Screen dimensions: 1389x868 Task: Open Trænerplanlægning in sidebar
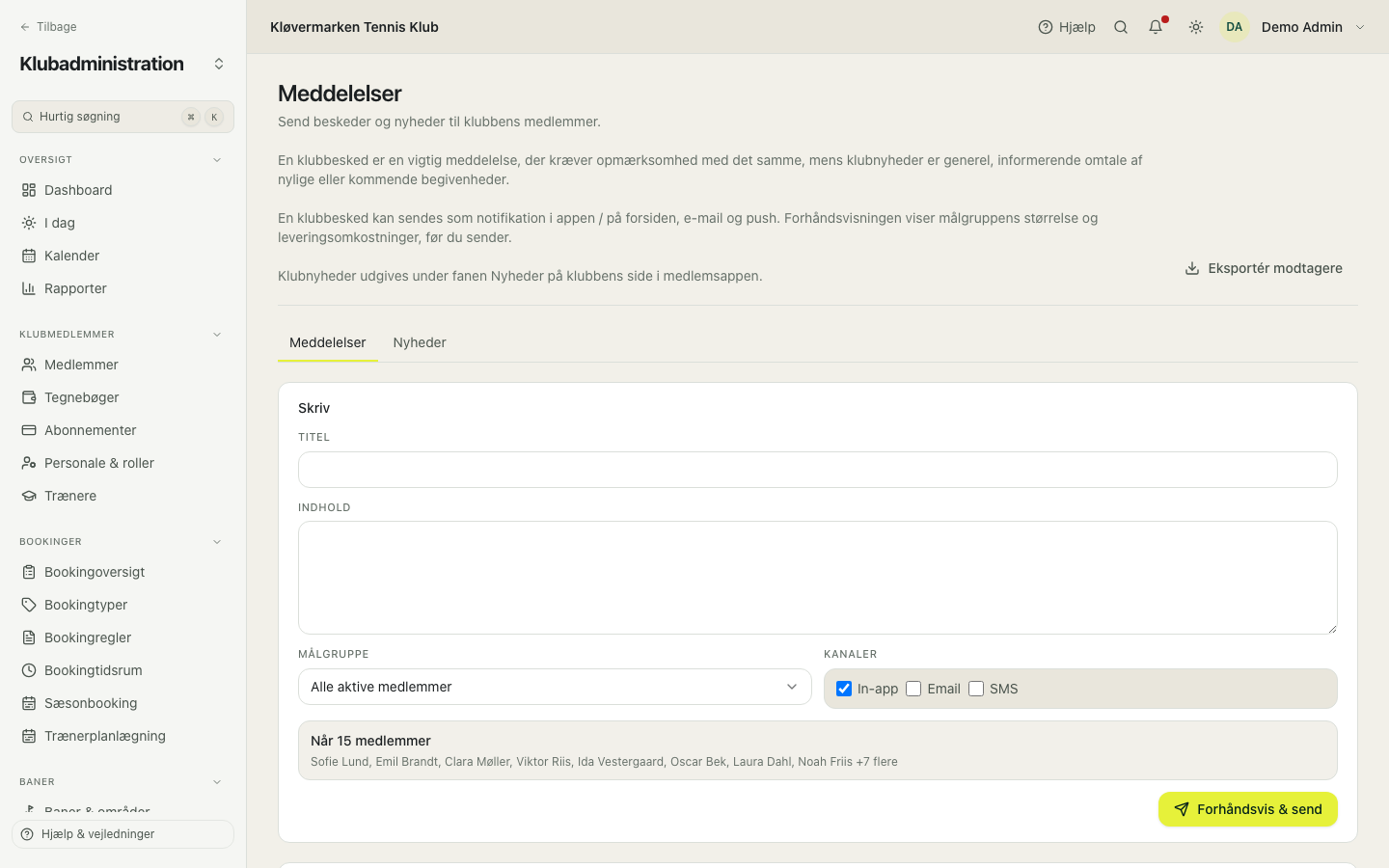123,736
